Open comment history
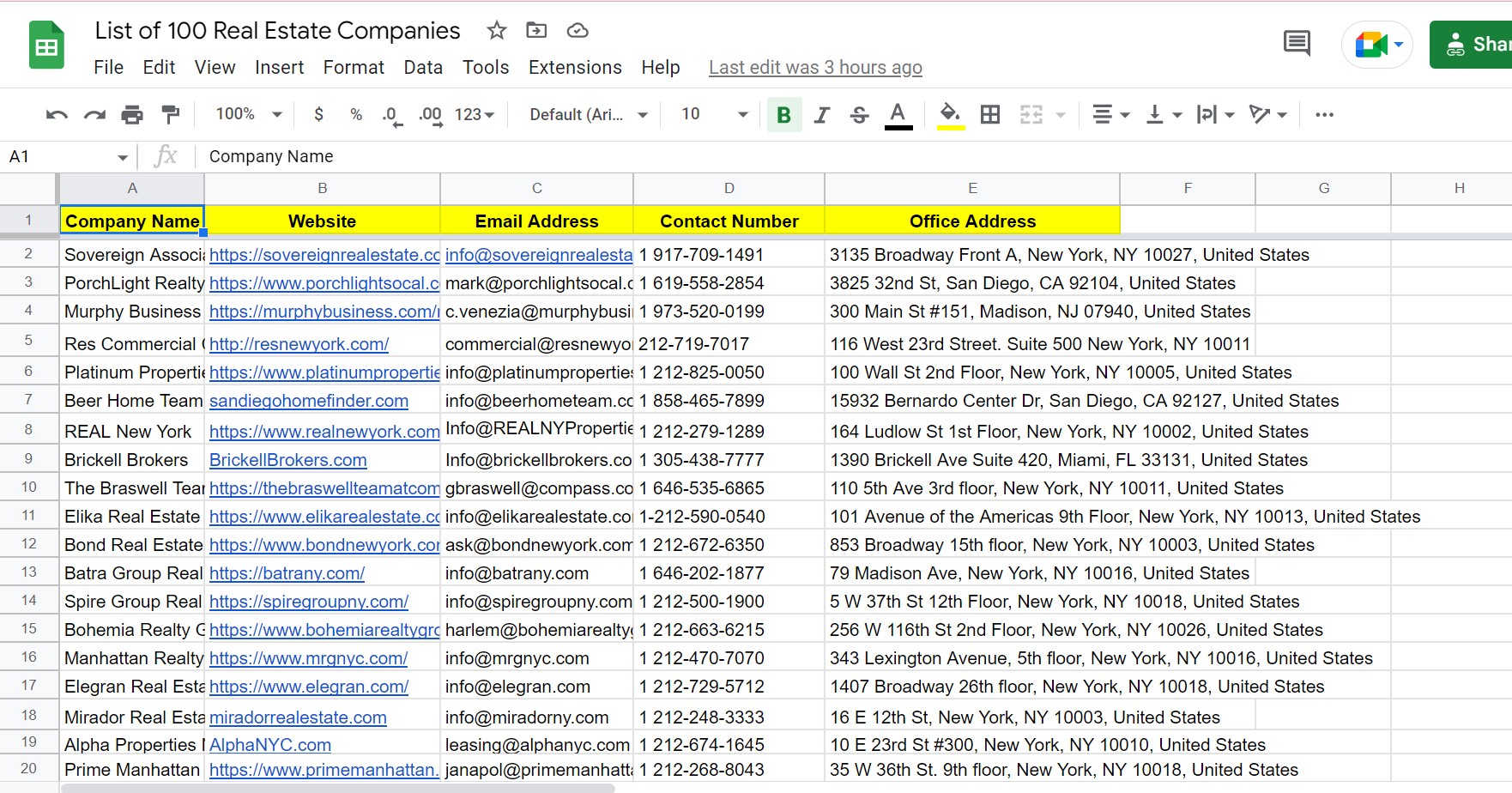This screenshot has height=793, width=1512. [1297, 43]
